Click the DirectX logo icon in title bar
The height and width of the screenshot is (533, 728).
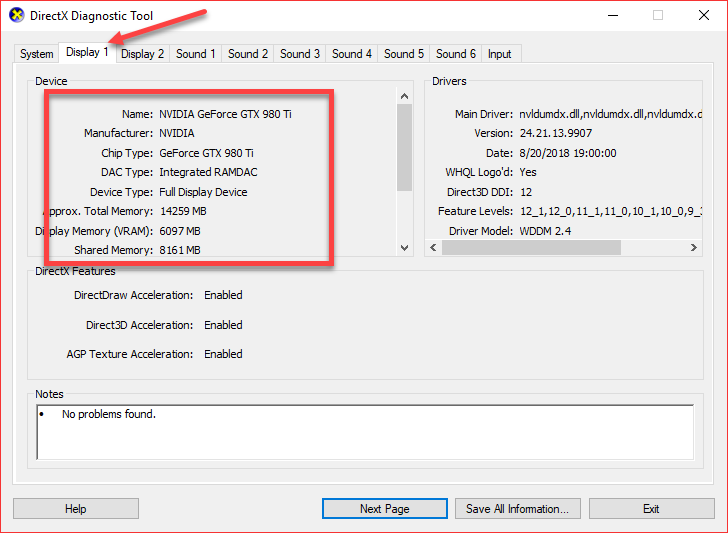pyautogui.click(x=17, y=15)
